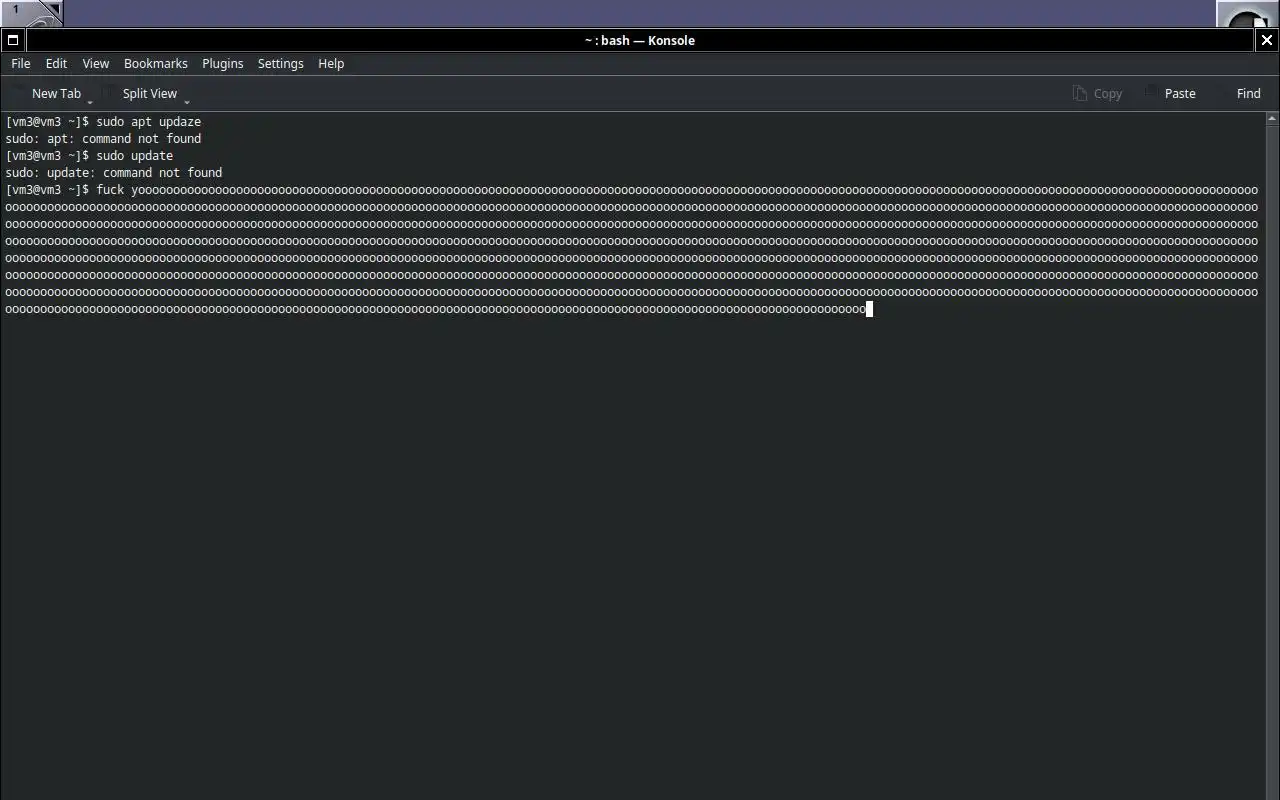This screenshot has height=800, width=1280.
Task: Click the round tray icon at the top-right of the desktop
Action: [1247, 15]
